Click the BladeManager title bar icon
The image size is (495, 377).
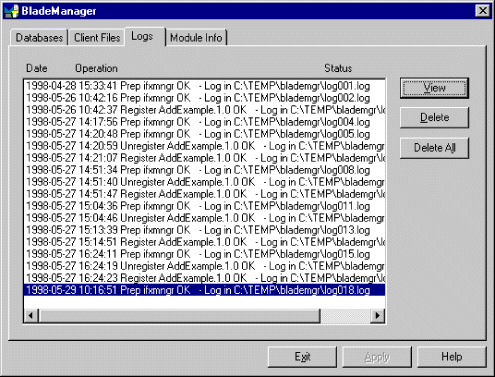tap(12, 11)
